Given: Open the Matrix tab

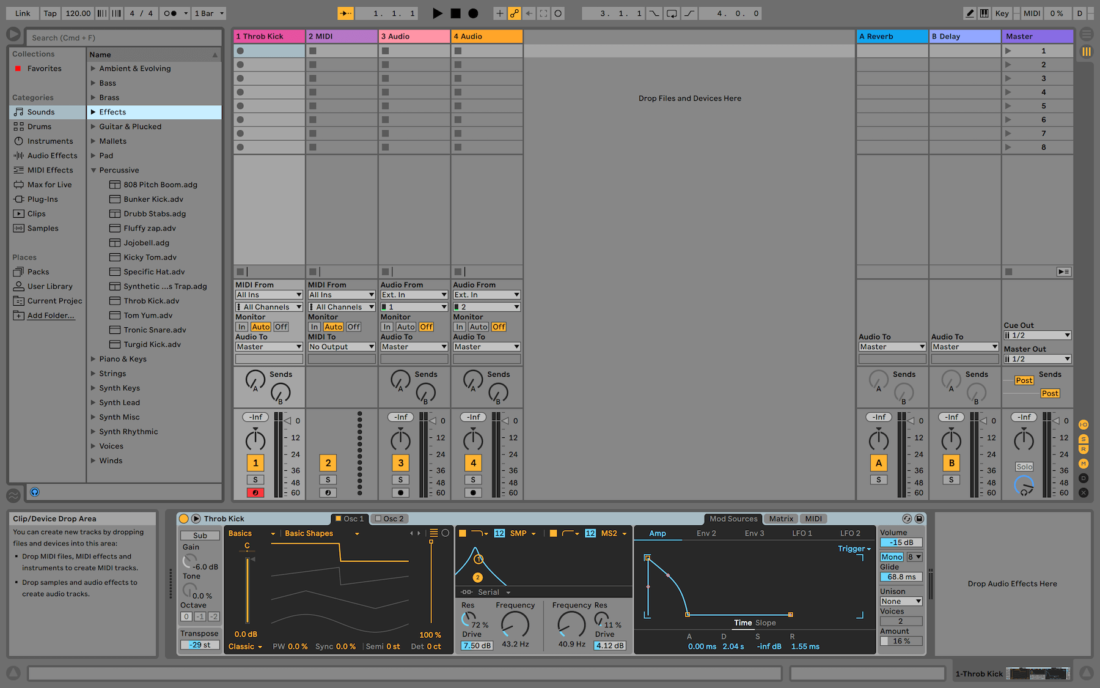Looking at the screenshot, I should pos(781,519).
